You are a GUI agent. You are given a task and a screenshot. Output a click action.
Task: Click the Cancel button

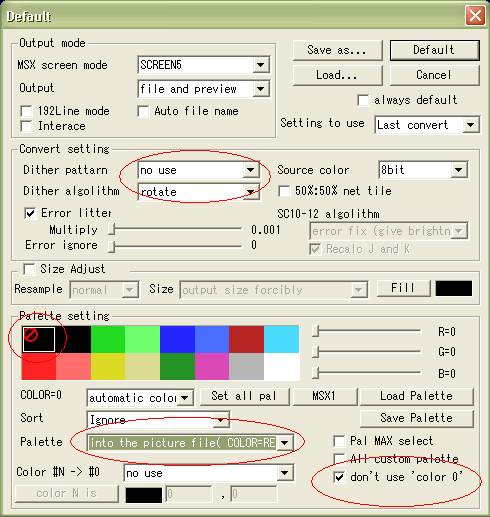[x=434, y=75]
